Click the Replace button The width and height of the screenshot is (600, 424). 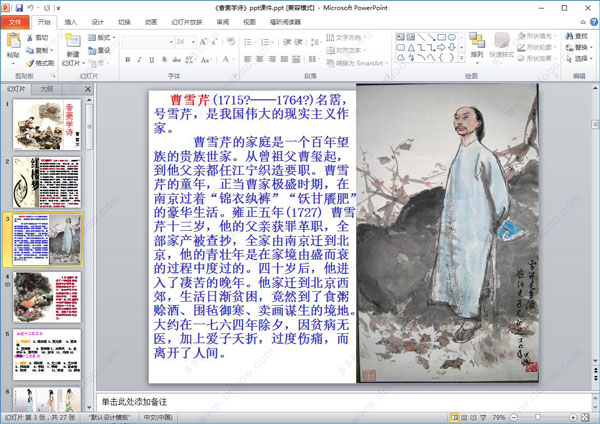pos(579,47)
